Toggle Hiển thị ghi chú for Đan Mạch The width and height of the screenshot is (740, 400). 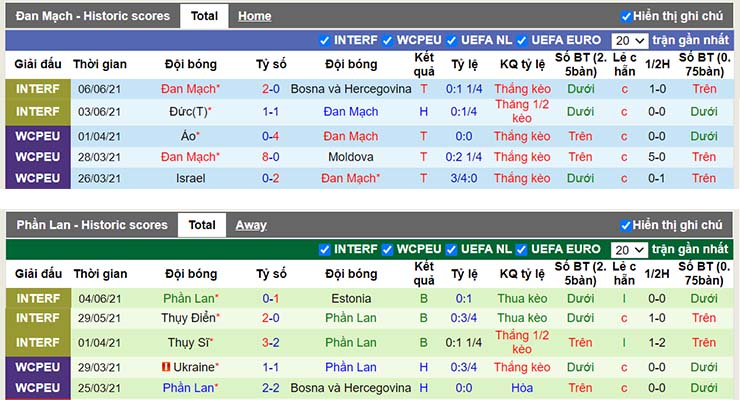click(x=626, y=17)
